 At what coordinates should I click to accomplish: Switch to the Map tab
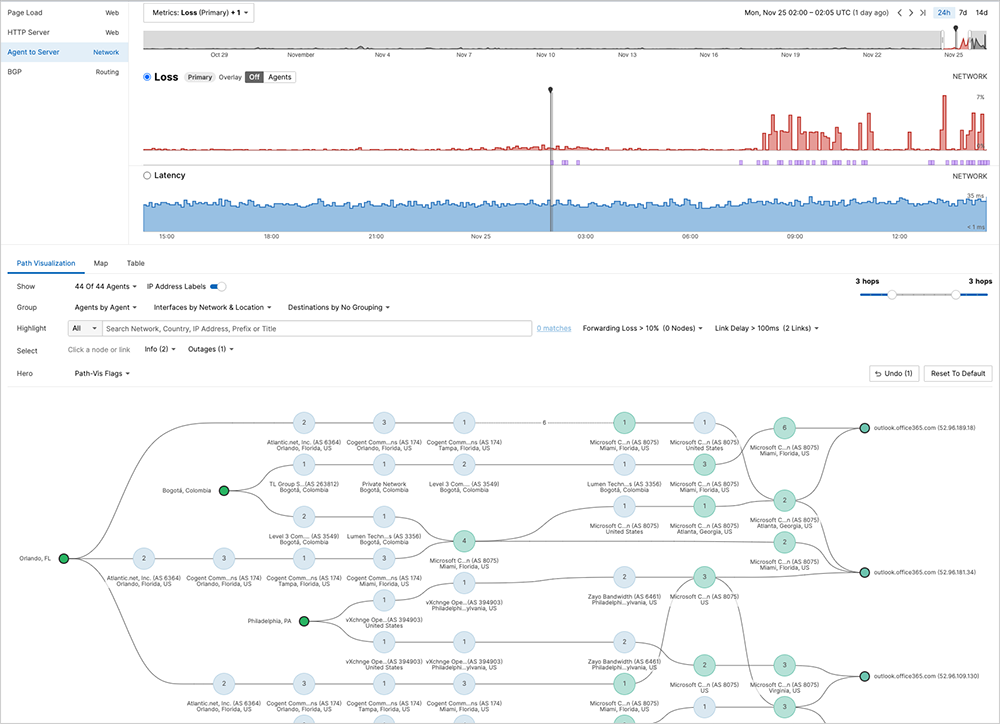(101, 263)
